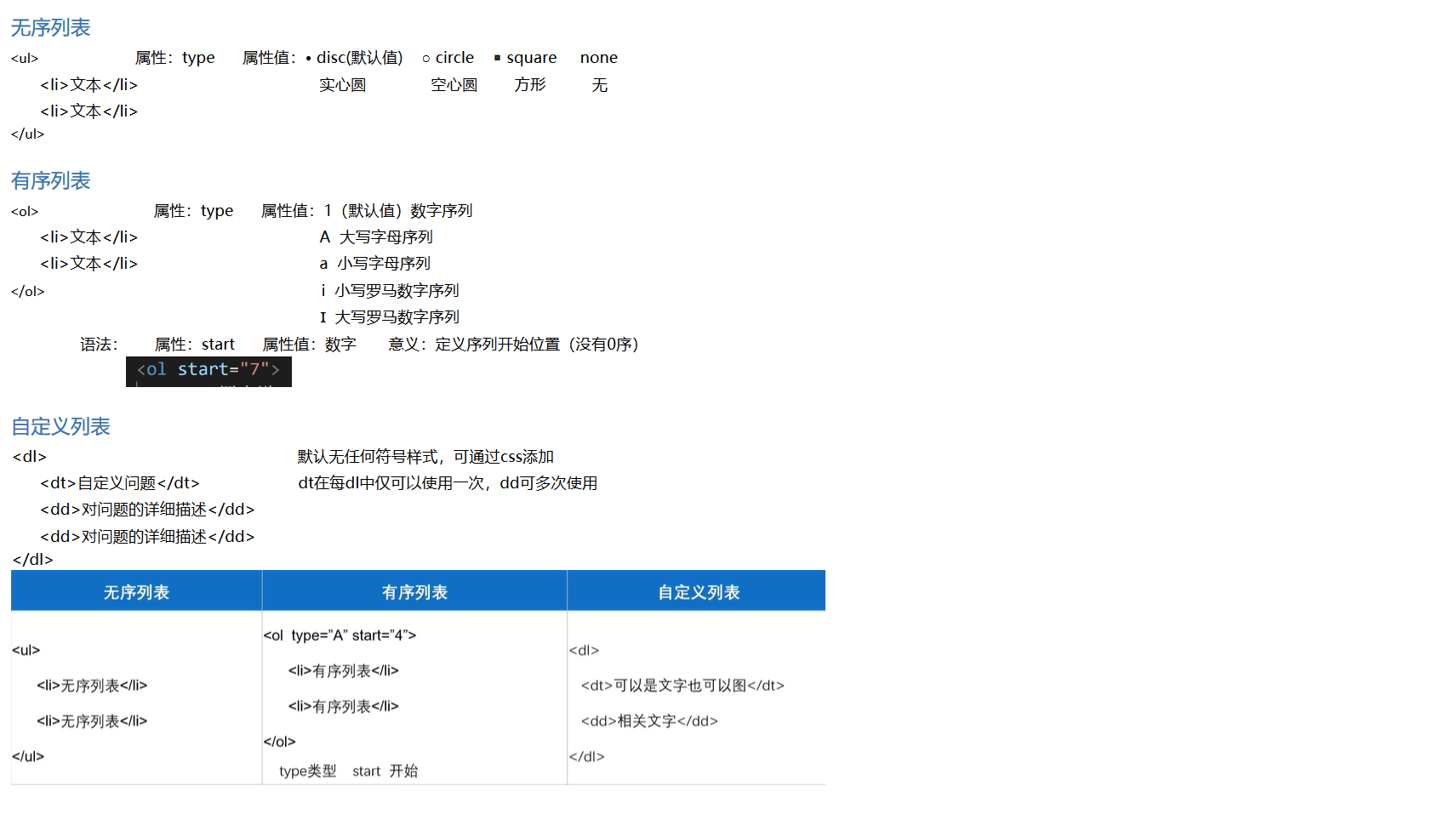Image resolution: width=1456 pixels, height=815 pixels.
Task: Click second <li>有序列表</li> in table
Action: click(x=343, y=706)
